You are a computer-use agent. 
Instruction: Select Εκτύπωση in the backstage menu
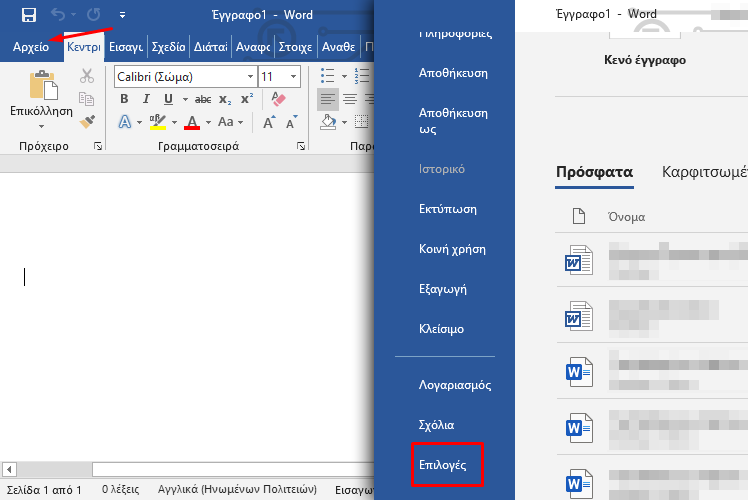tap(447, 209)
